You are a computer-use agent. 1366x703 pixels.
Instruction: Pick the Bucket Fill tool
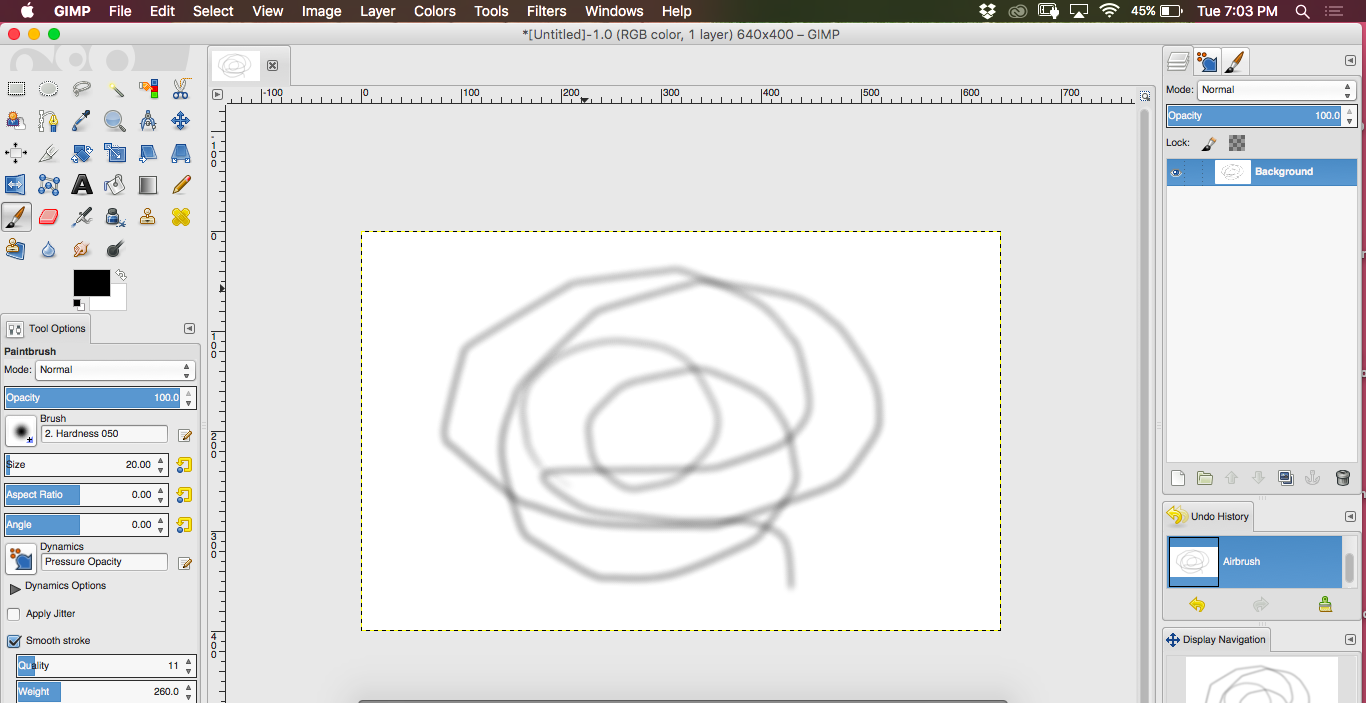click(115, 185)
